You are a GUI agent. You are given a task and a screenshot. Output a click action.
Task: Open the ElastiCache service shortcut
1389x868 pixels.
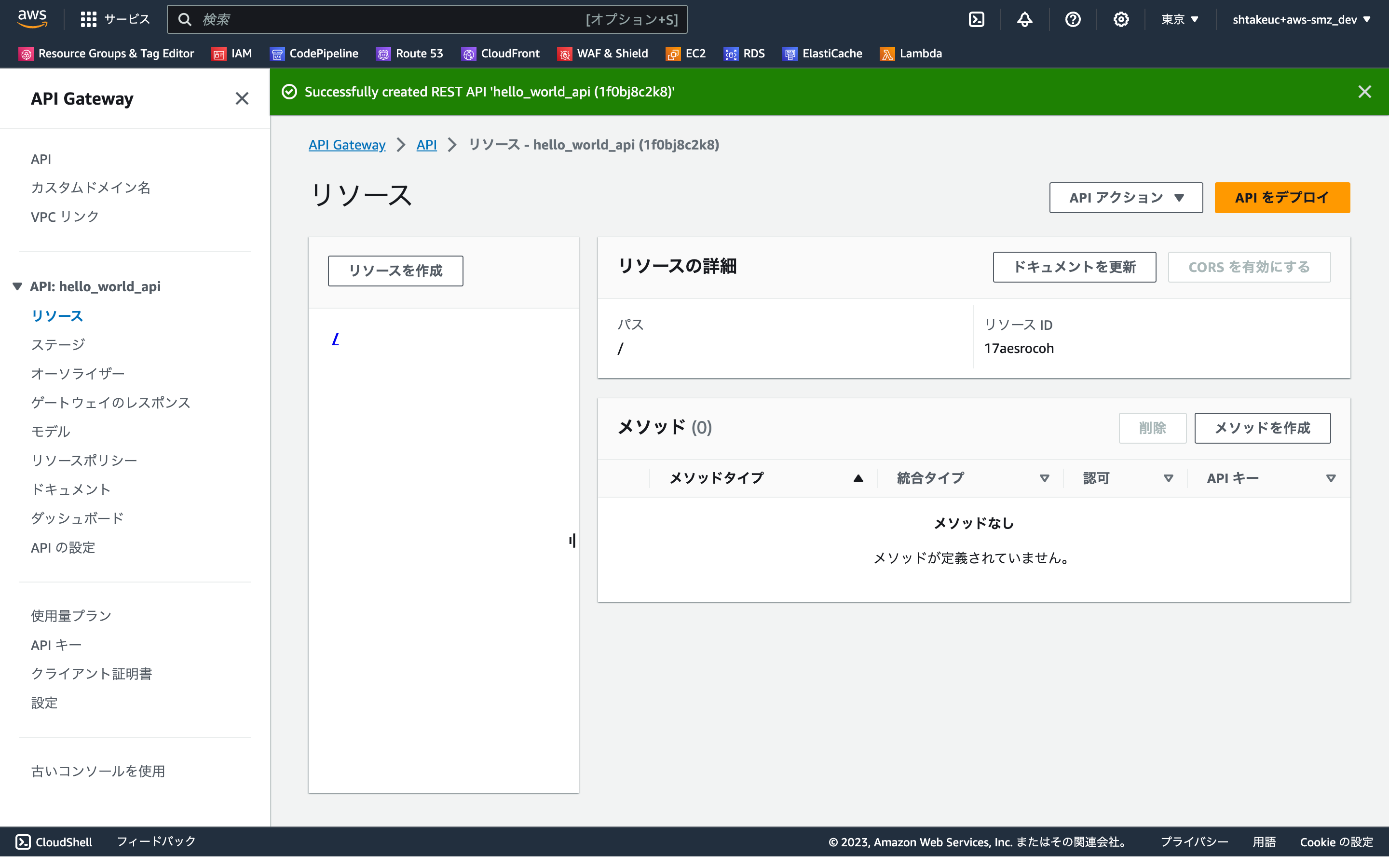(x=822, y=54)
